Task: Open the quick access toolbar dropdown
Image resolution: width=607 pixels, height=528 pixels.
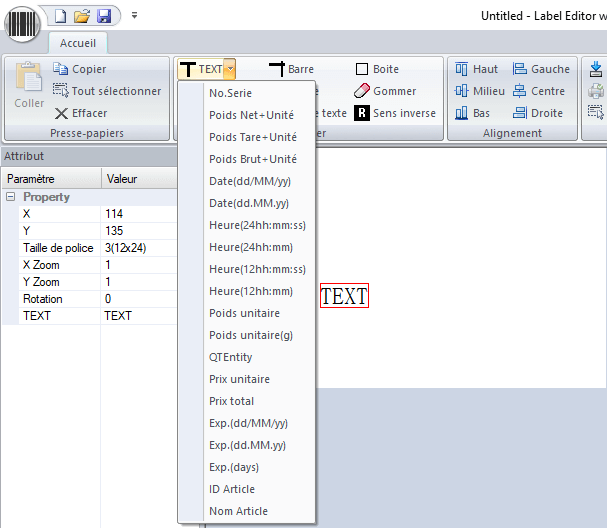Action: pos(135,16)
